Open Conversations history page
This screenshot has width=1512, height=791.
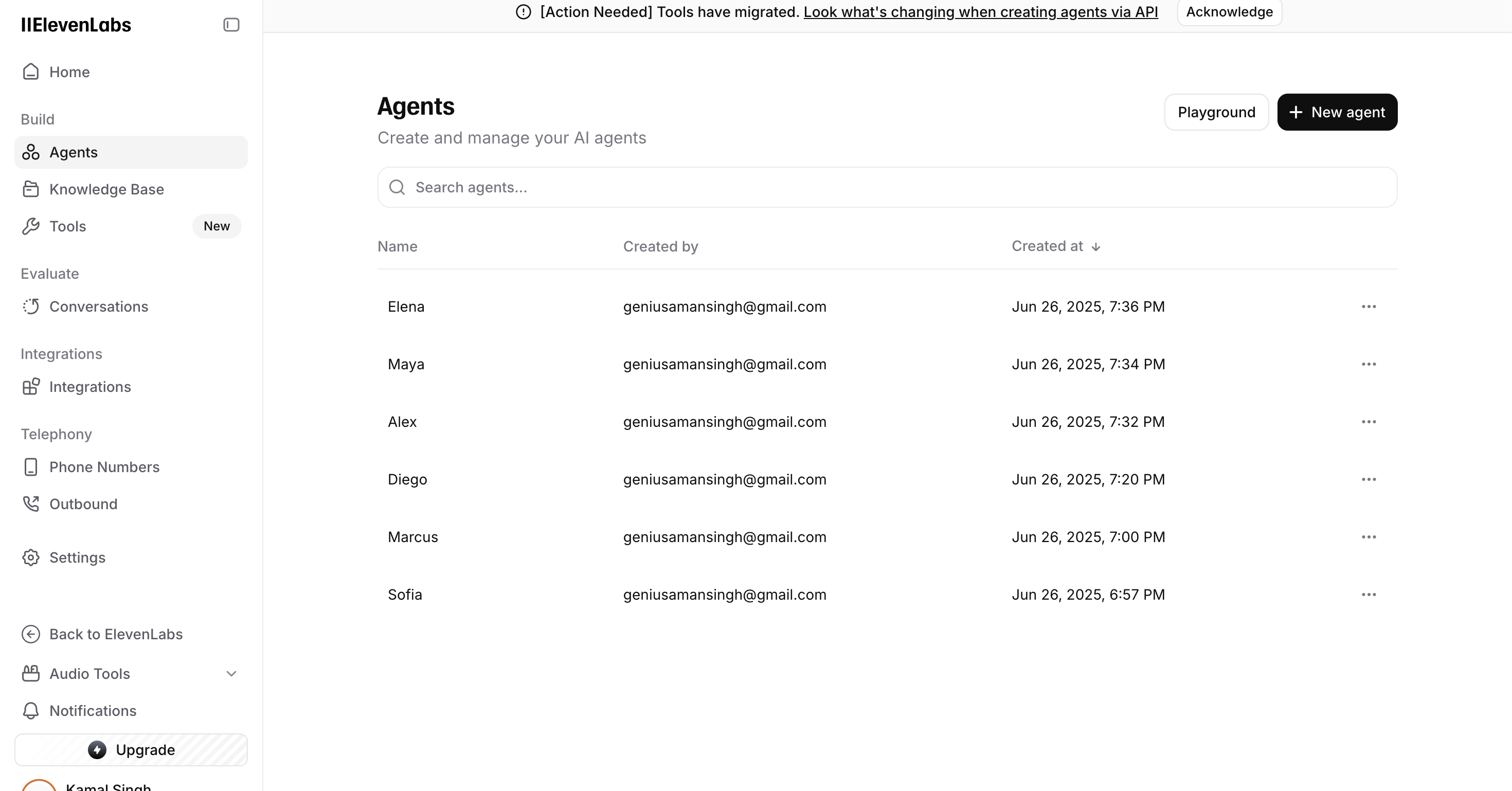click(x=98, y=307)
